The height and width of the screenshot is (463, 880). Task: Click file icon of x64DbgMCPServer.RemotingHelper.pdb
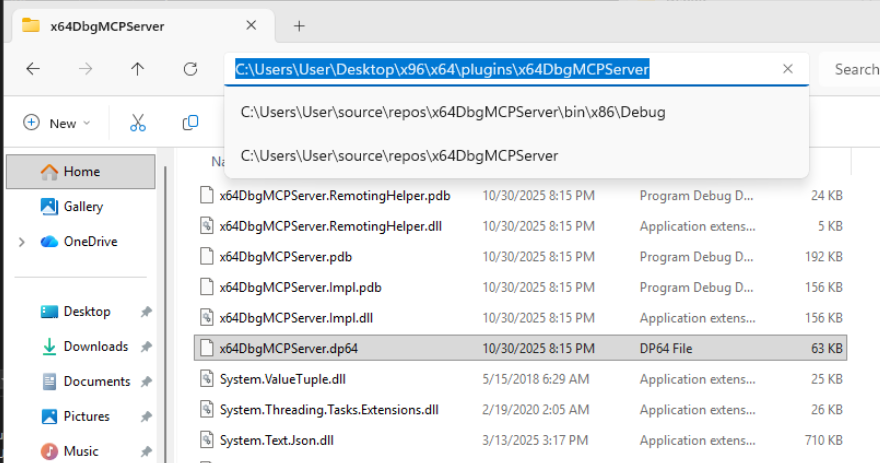pos(207,195)
